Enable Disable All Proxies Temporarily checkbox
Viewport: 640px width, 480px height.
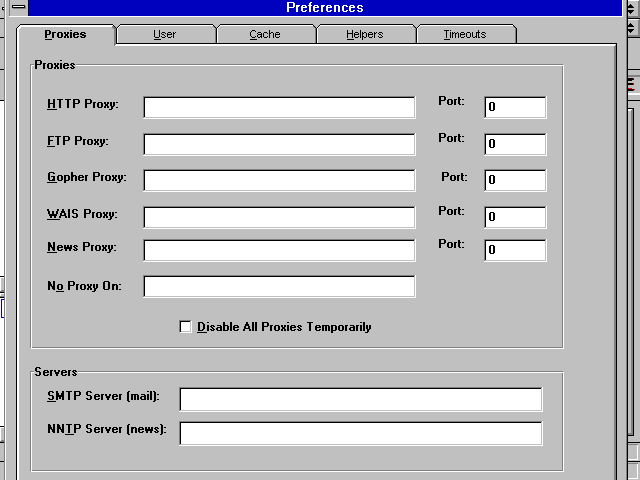point(185,327)
